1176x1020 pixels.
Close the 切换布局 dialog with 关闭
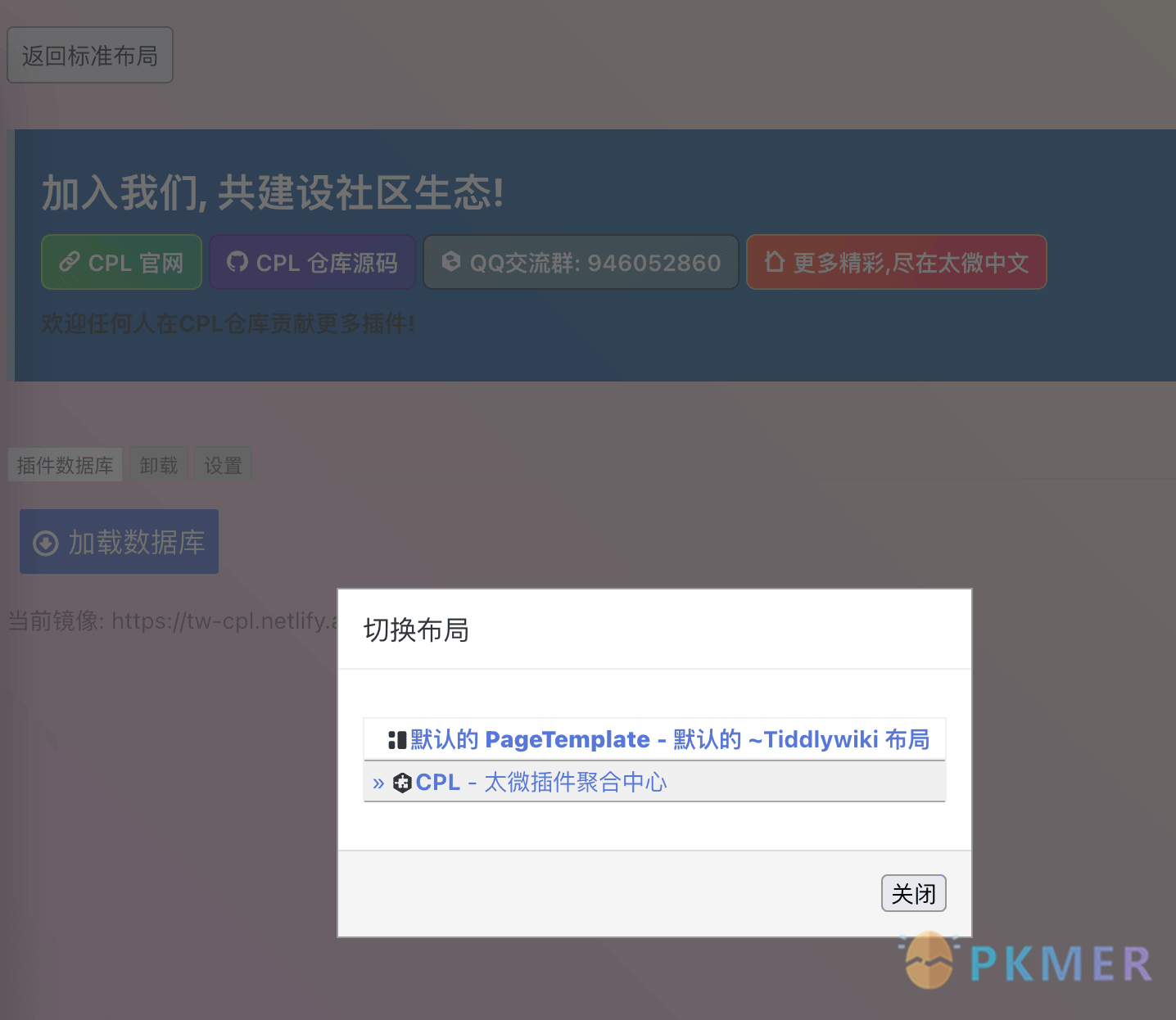click(914, 893)
